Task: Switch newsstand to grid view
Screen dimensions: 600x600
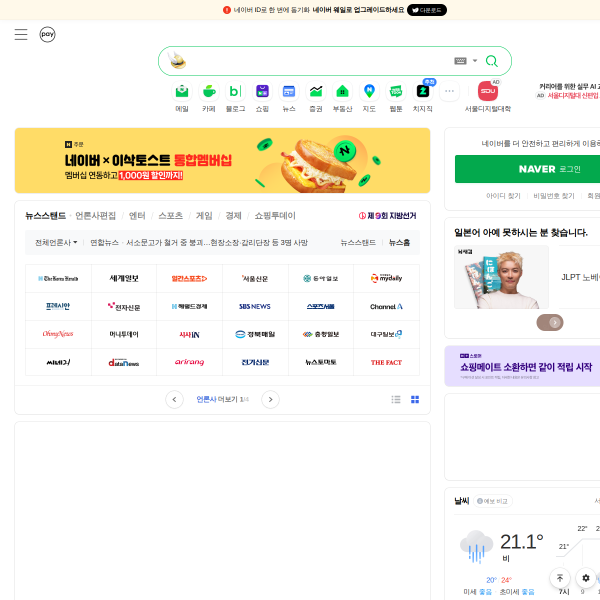Action: (415, 399)
